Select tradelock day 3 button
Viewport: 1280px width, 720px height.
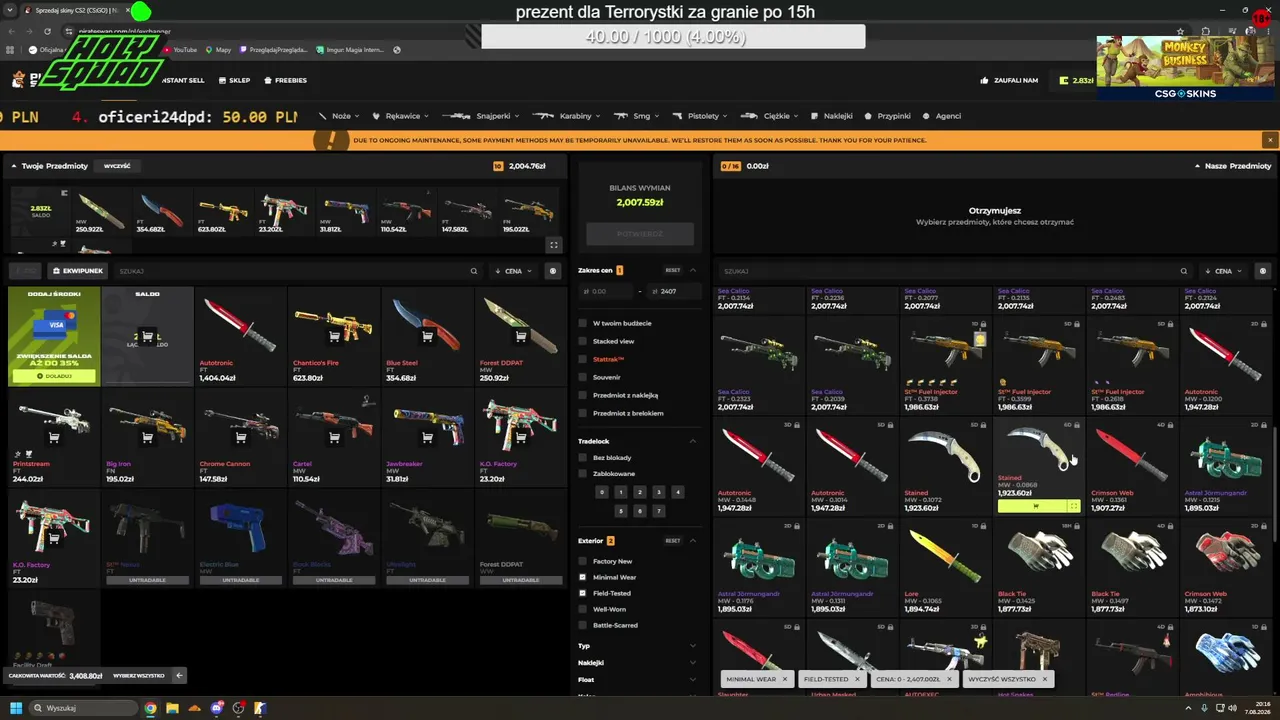click(658, 492)
